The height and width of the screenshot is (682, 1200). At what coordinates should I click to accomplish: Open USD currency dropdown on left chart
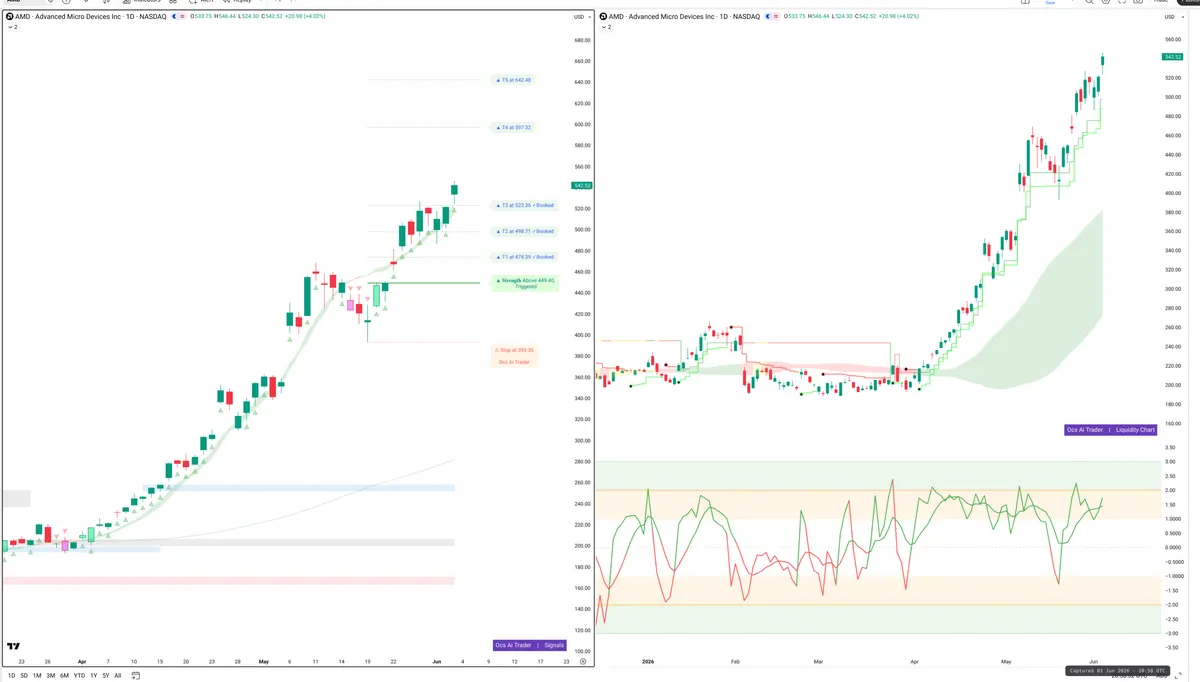pos(580,17)
